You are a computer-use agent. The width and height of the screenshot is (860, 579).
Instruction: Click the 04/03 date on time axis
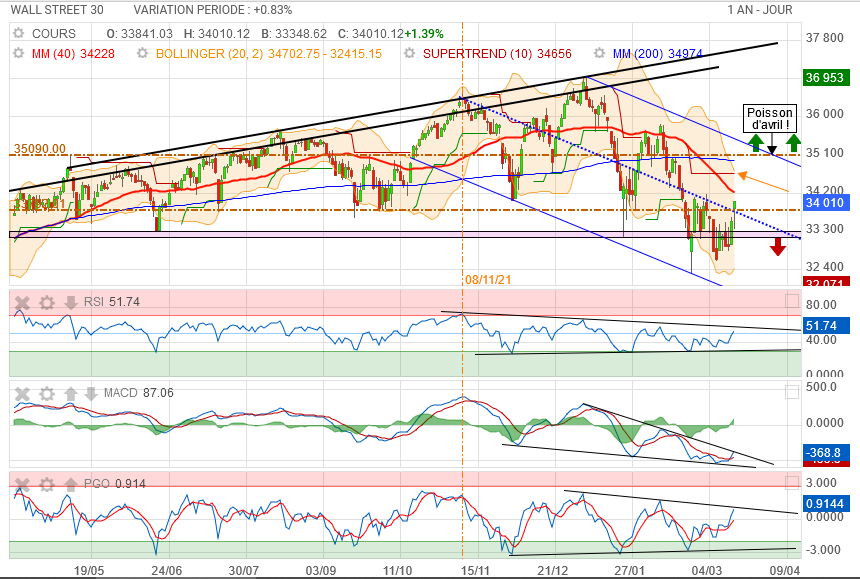[x=706, y=570]
